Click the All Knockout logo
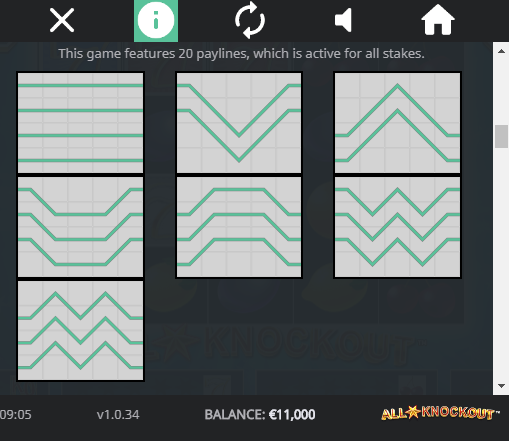 click(440, 413)
